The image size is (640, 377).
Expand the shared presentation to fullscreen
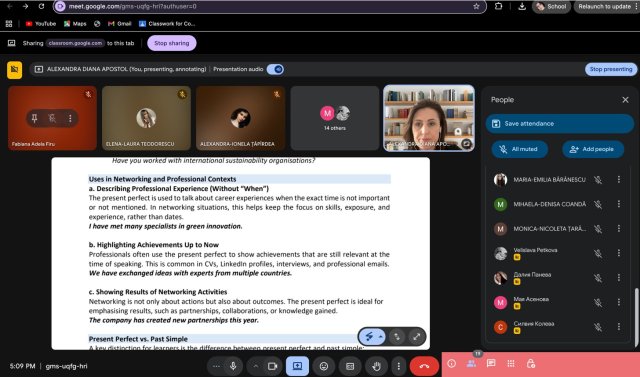point(416,337)
